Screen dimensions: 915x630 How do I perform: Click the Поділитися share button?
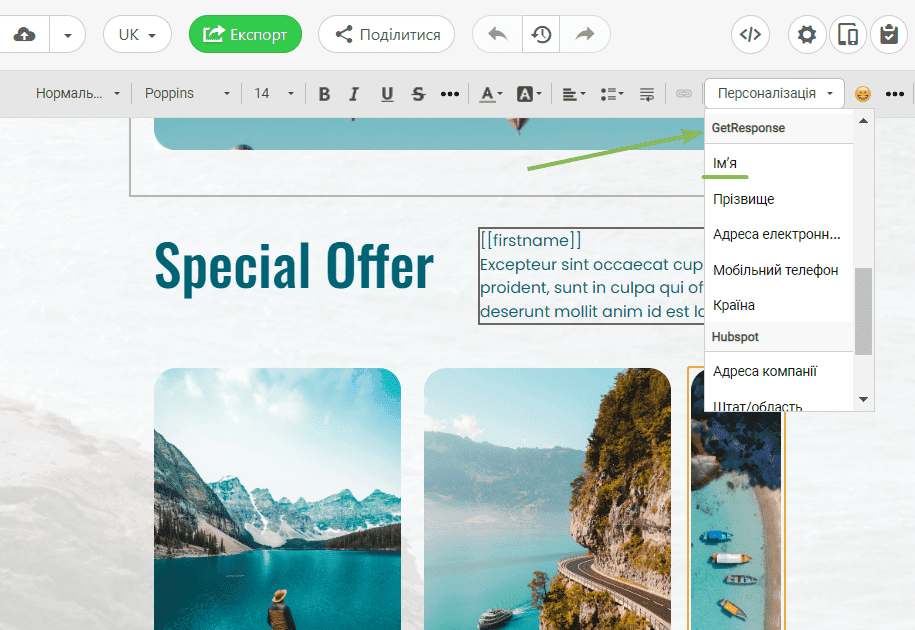pos(386,35)
